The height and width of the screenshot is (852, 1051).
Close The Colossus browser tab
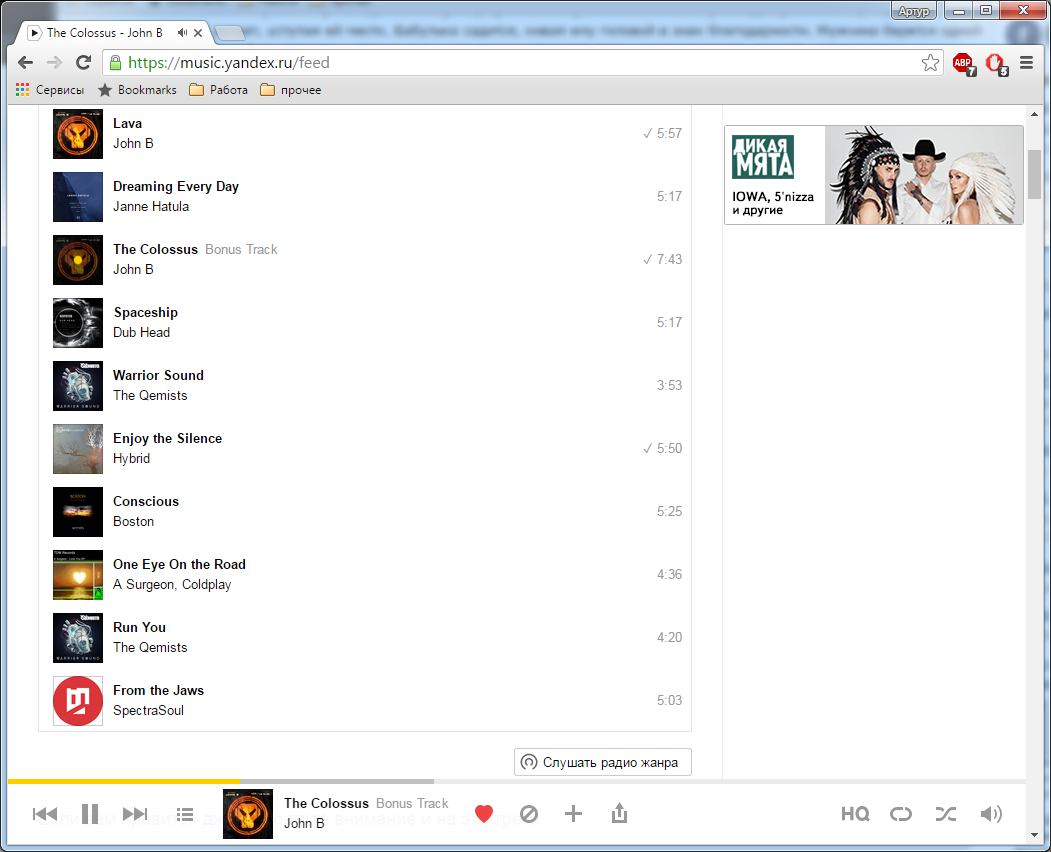pyautogui.click(x=198, y=33)
